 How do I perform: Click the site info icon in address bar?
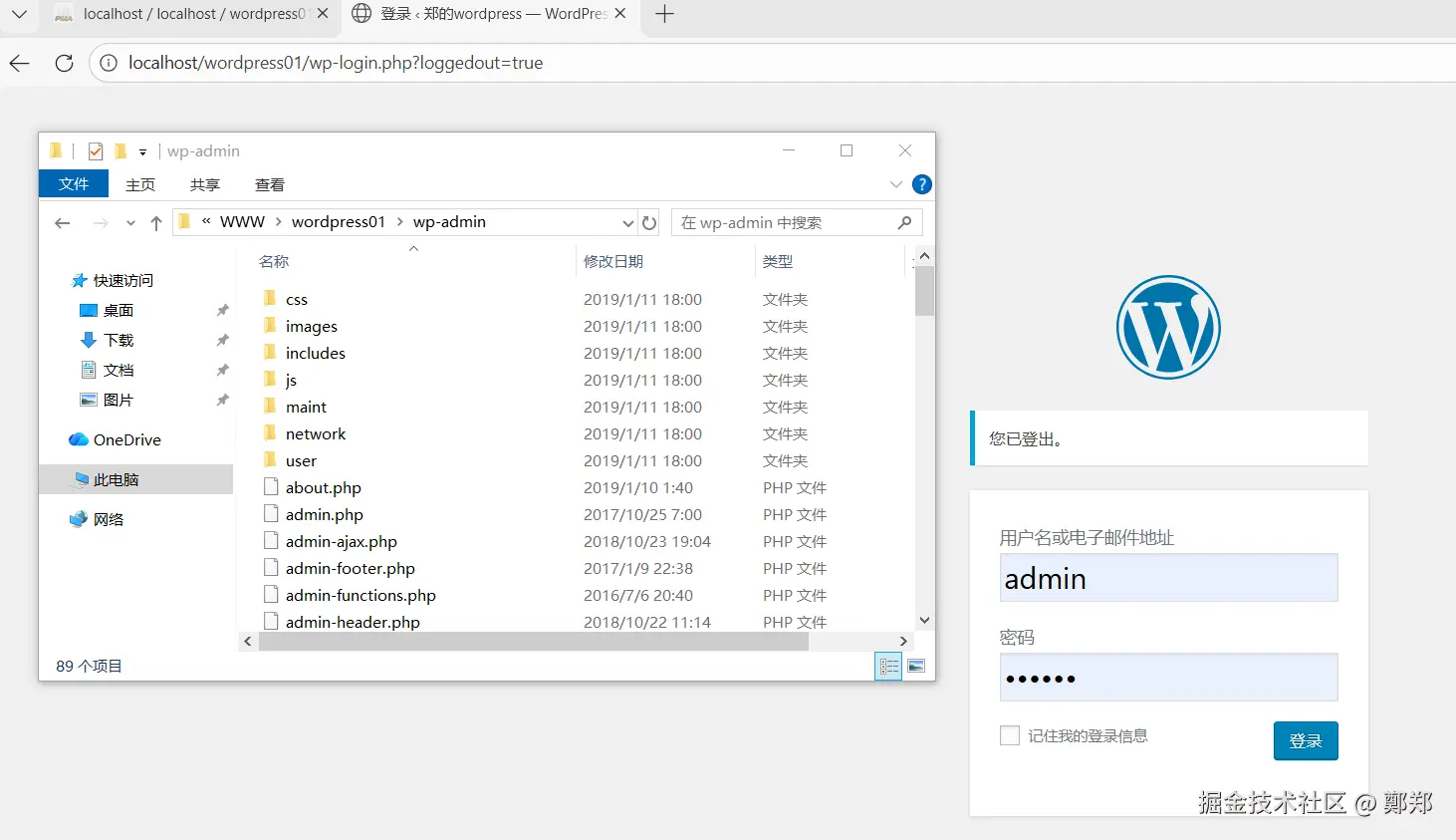pos(109,63)
